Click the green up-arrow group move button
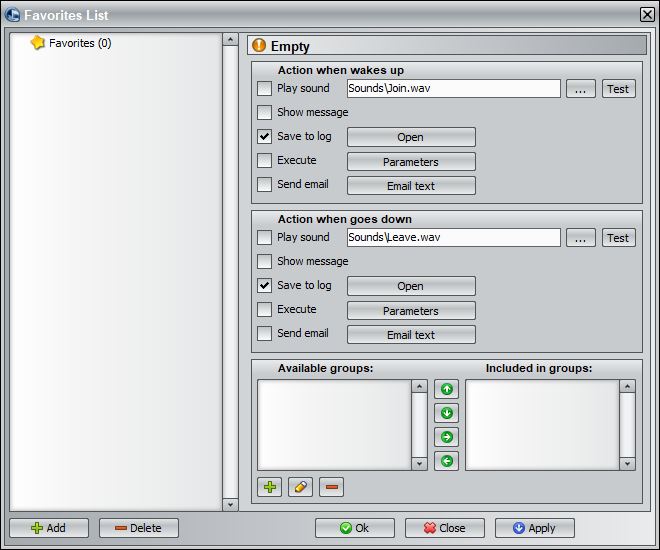 click(x=447, y=389)
